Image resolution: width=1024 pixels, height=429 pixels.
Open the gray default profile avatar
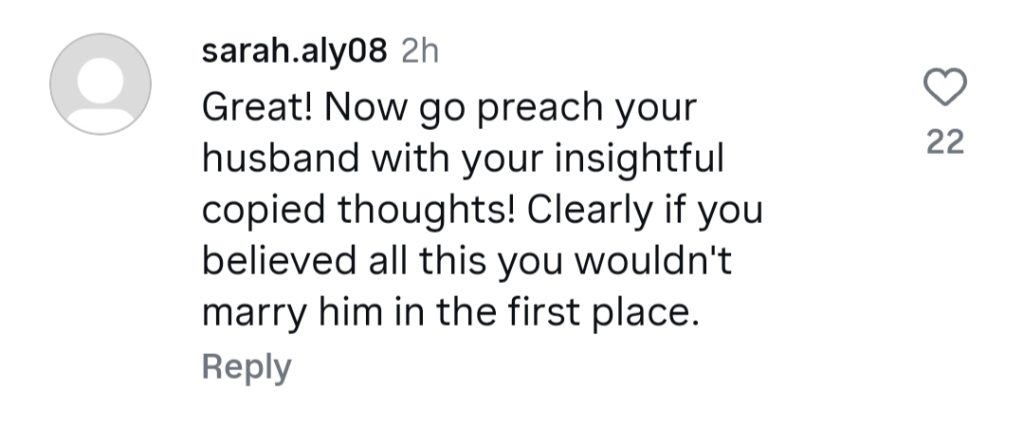pyautogui.click(x=101, y=84)
